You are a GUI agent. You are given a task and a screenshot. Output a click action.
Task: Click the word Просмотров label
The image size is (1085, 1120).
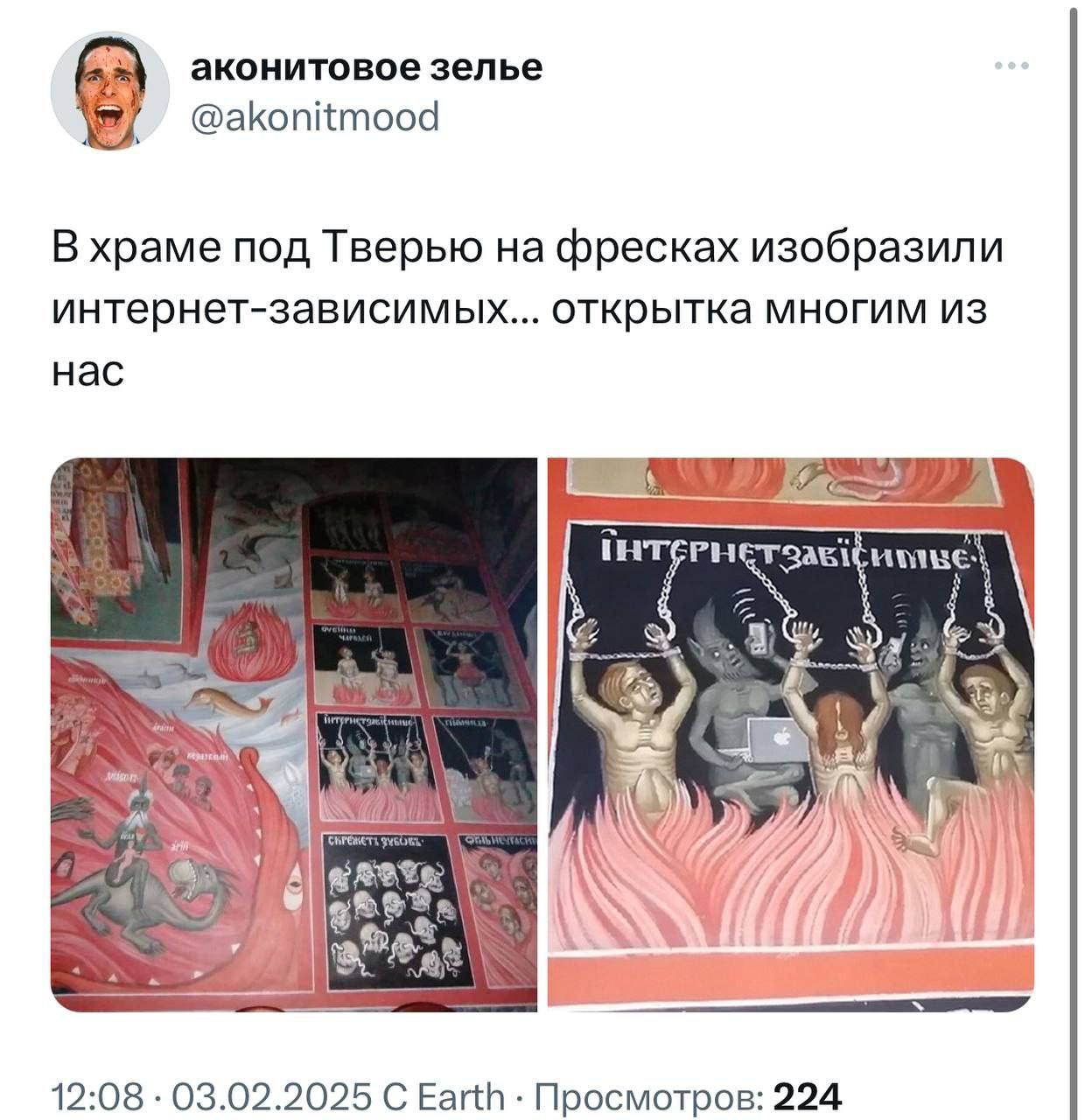649,1095
